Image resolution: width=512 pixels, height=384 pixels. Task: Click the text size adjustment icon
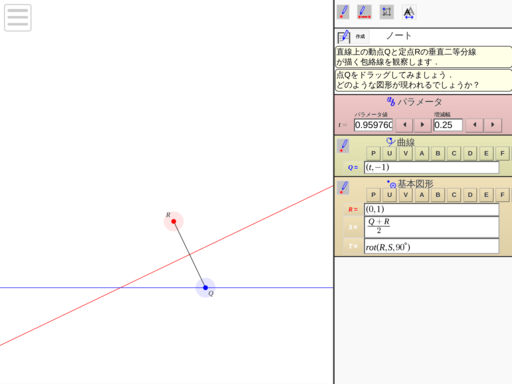pos(409,12)
